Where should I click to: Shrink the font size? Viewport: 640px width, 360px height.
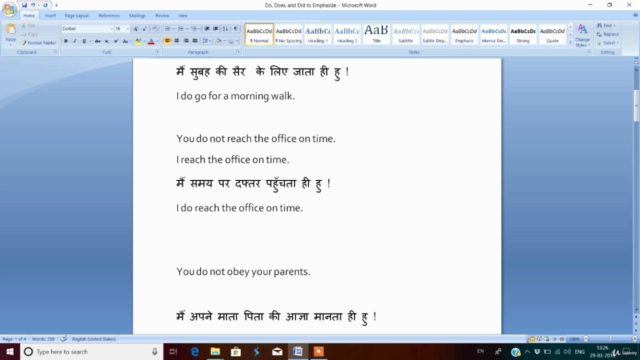[x=144, y=29]
